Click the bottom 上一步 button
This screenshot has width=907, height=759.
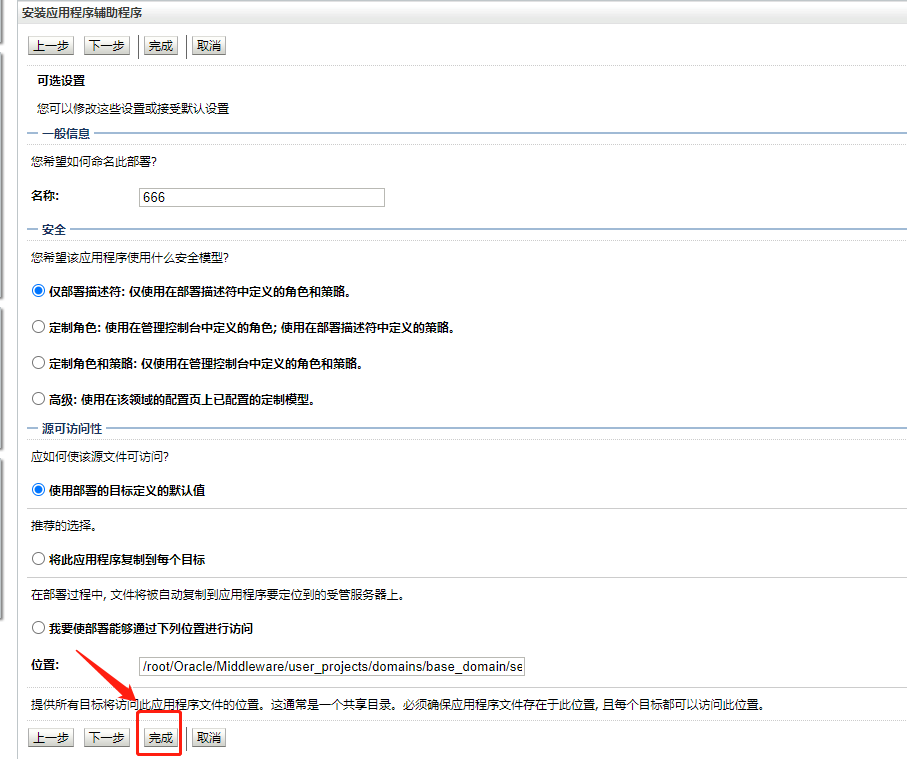[x=51, y=737]
